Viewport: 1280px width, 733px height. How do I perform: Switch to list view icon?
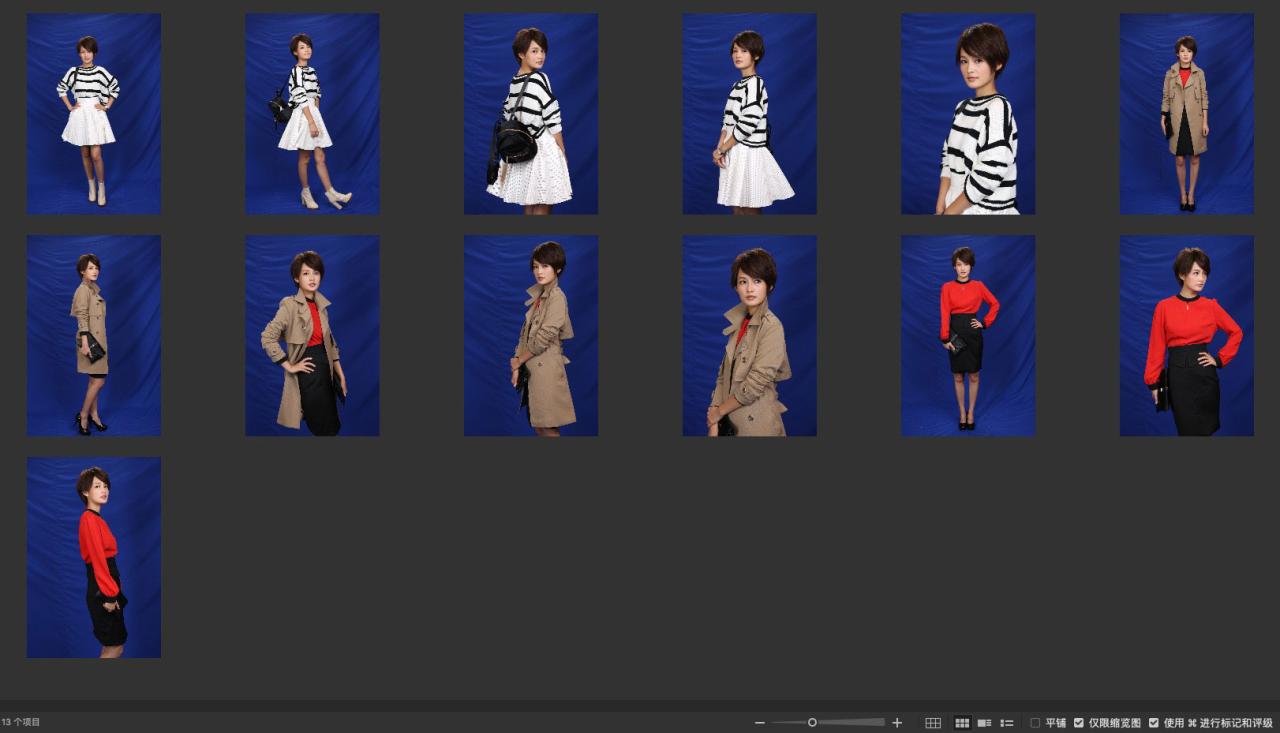click(x=1007, y=723)
